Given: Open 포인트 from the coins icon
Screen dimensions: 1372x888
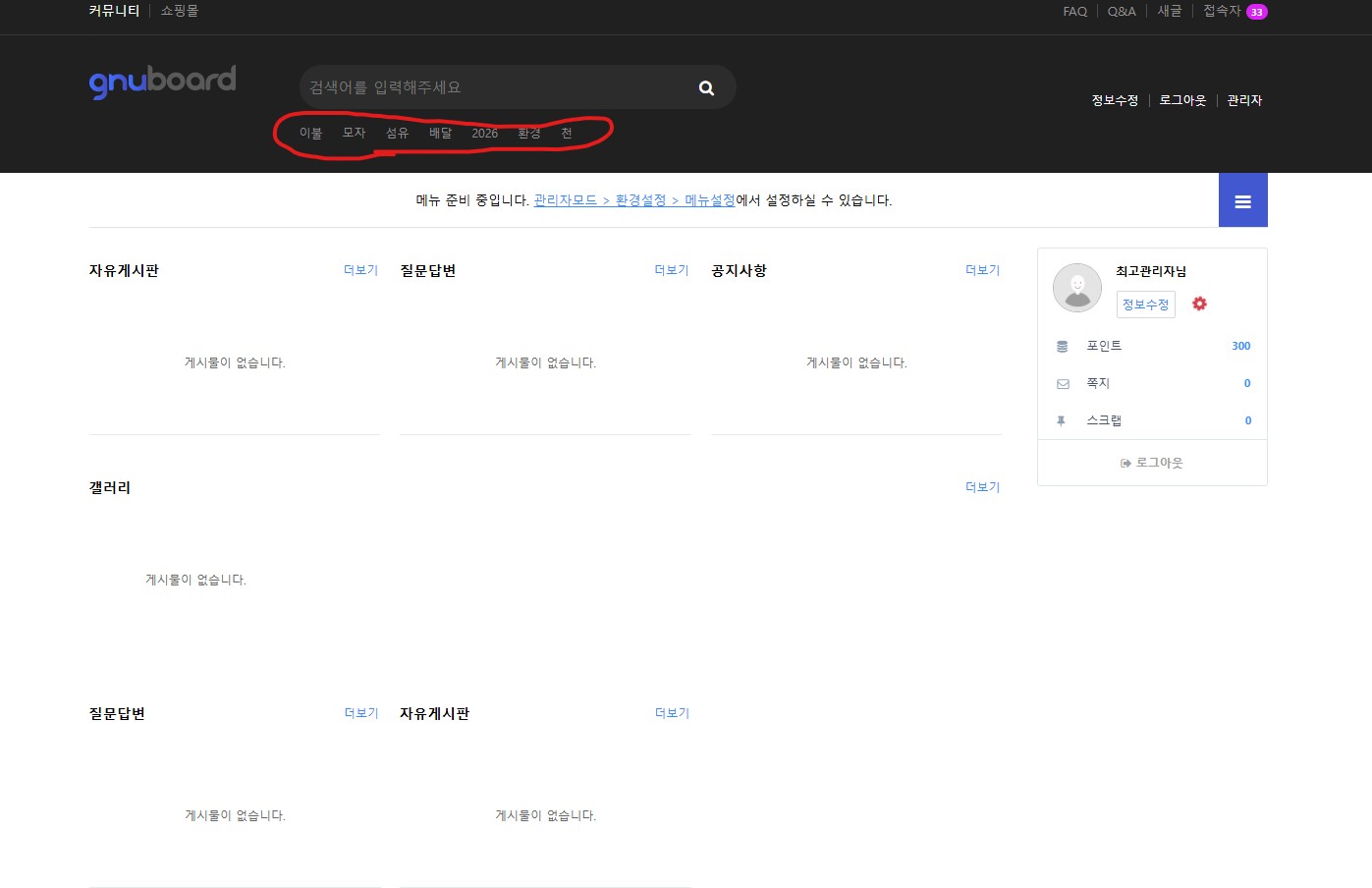Looking at the screenshot, I should (x=1063, y=346).
